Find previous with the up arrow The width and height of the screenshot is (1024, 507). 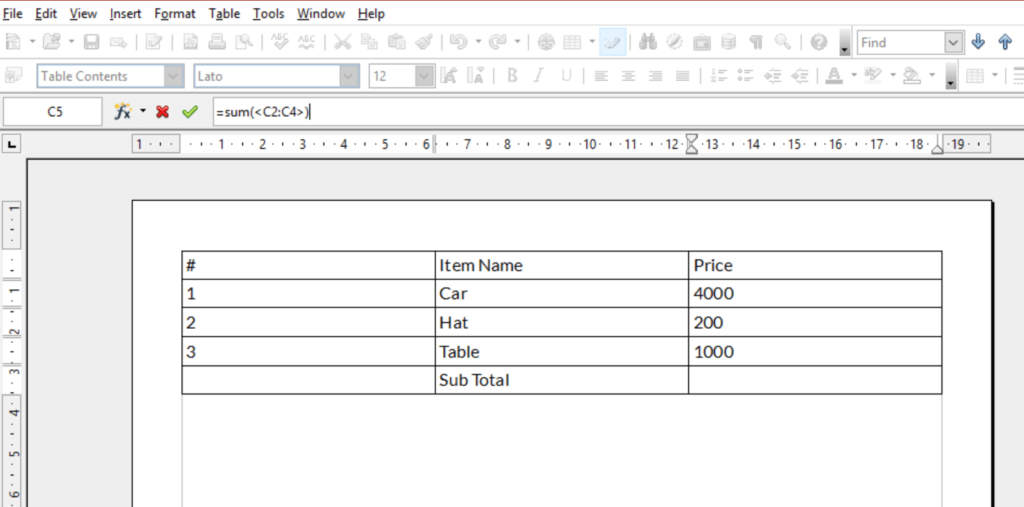pyautogui.click(x=1005, y=42)
